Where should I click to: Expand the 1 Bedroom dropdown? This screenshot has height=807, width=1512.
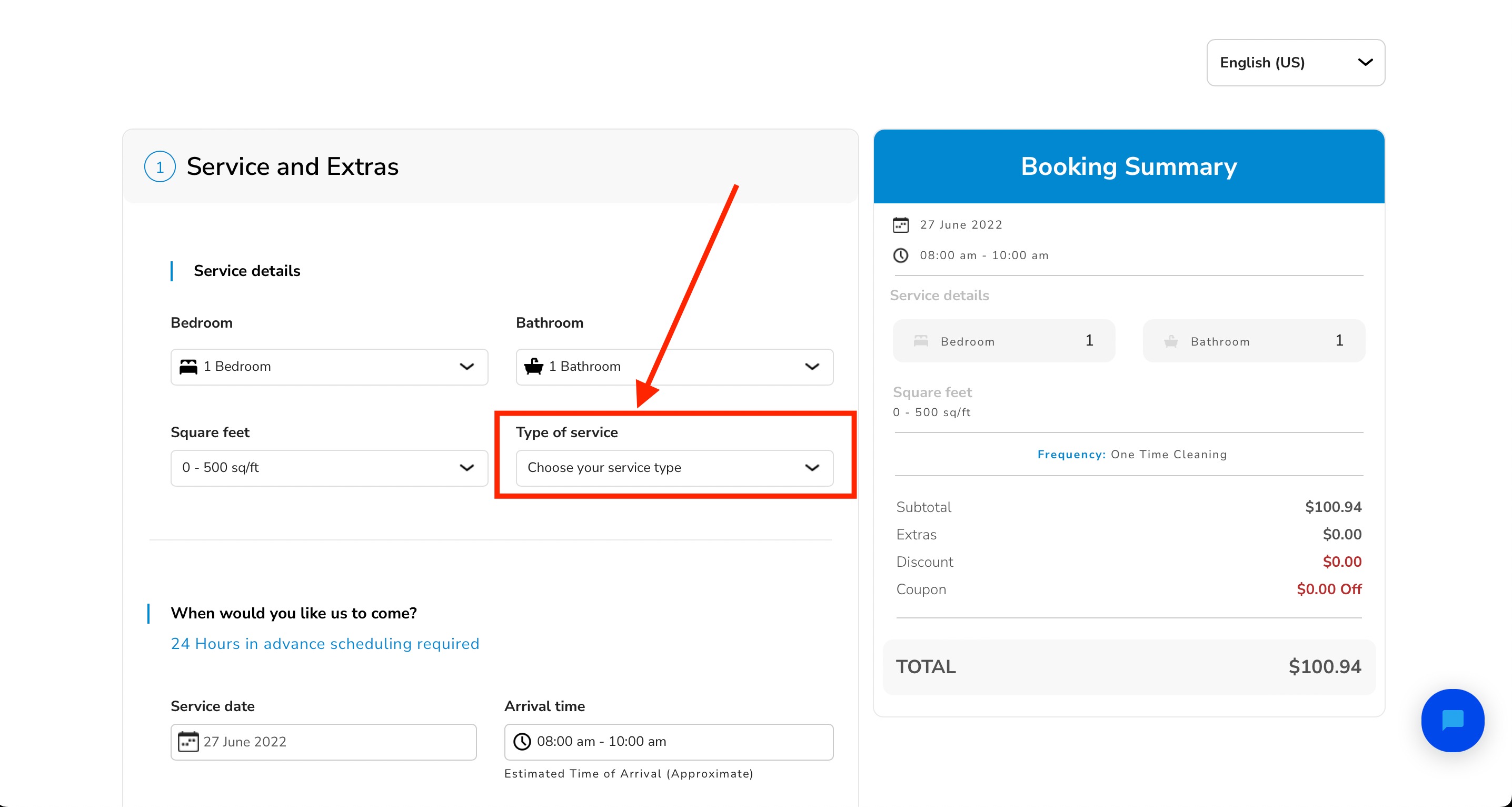click(x=329, y=367)
